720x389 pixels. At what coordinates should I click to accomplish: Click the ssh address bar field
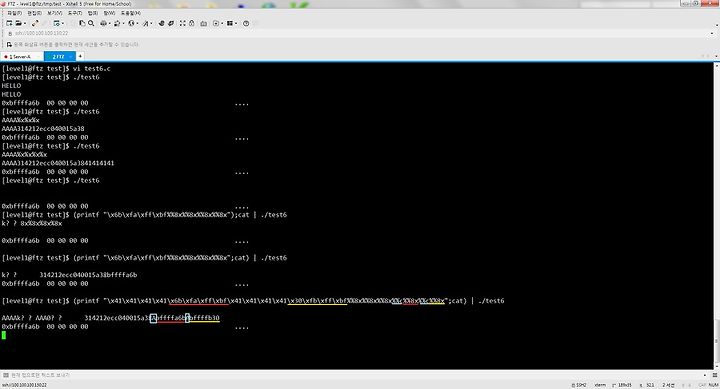click(x=358, y=33)
